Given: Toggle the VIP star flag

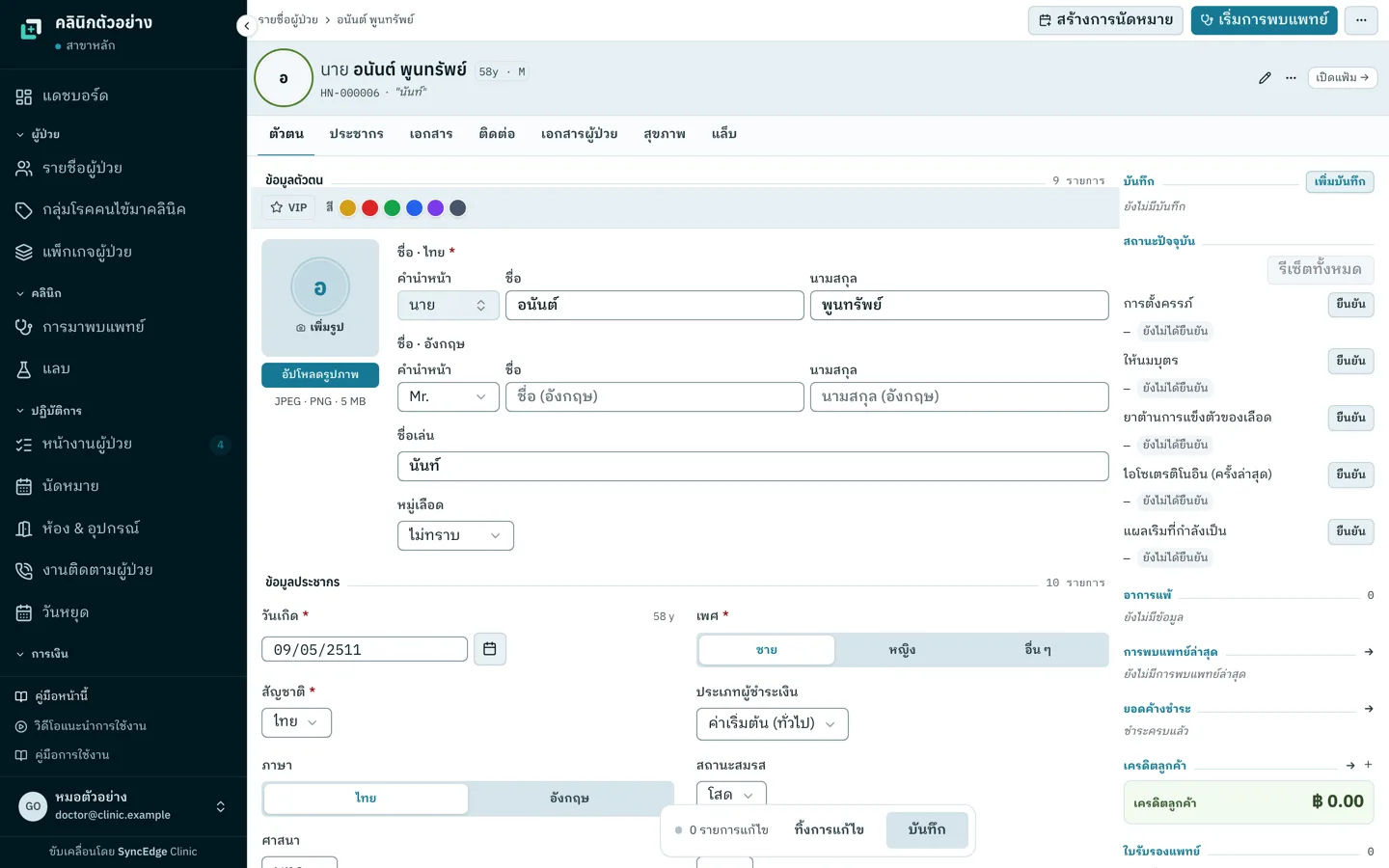Looking at the screenshot, I should (289, 207).
